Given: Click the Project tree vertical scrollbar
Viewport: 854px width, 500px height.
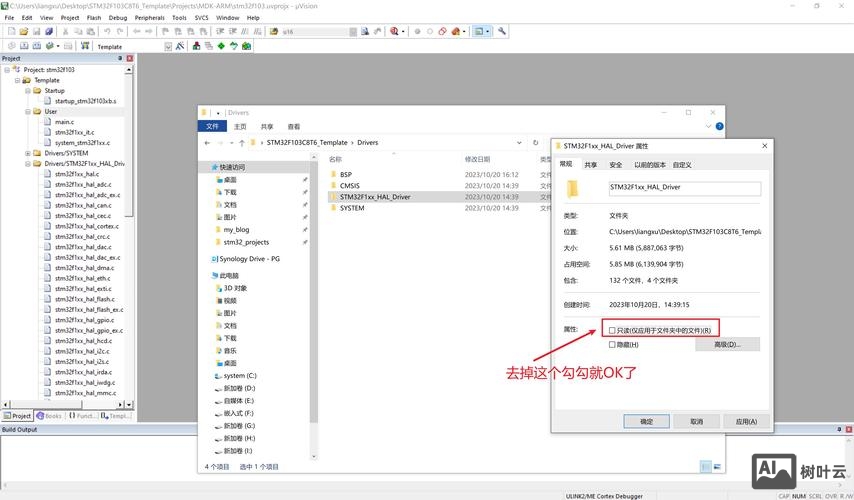Looking at the screenshot, I should [x=129, y=144].
